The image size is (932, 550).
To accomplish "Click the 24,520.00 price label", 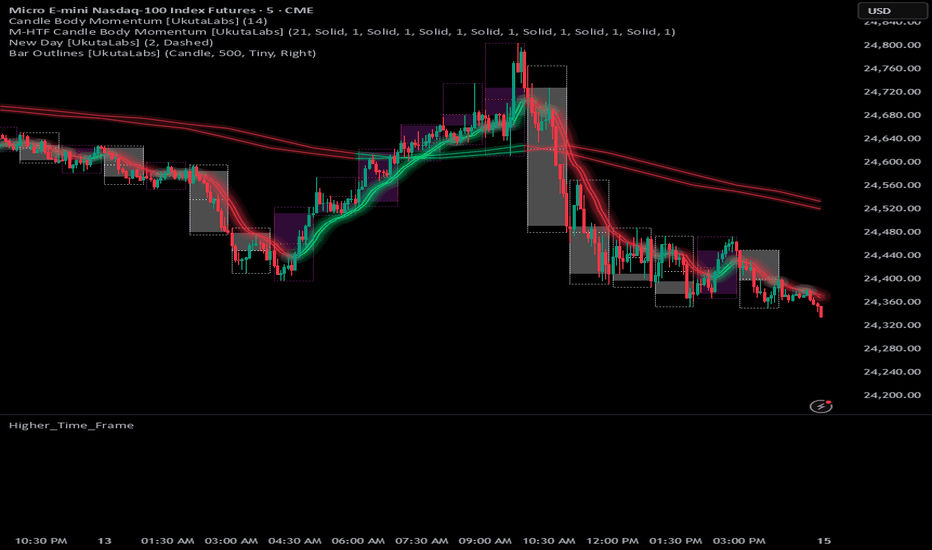I will pos(892,208).
